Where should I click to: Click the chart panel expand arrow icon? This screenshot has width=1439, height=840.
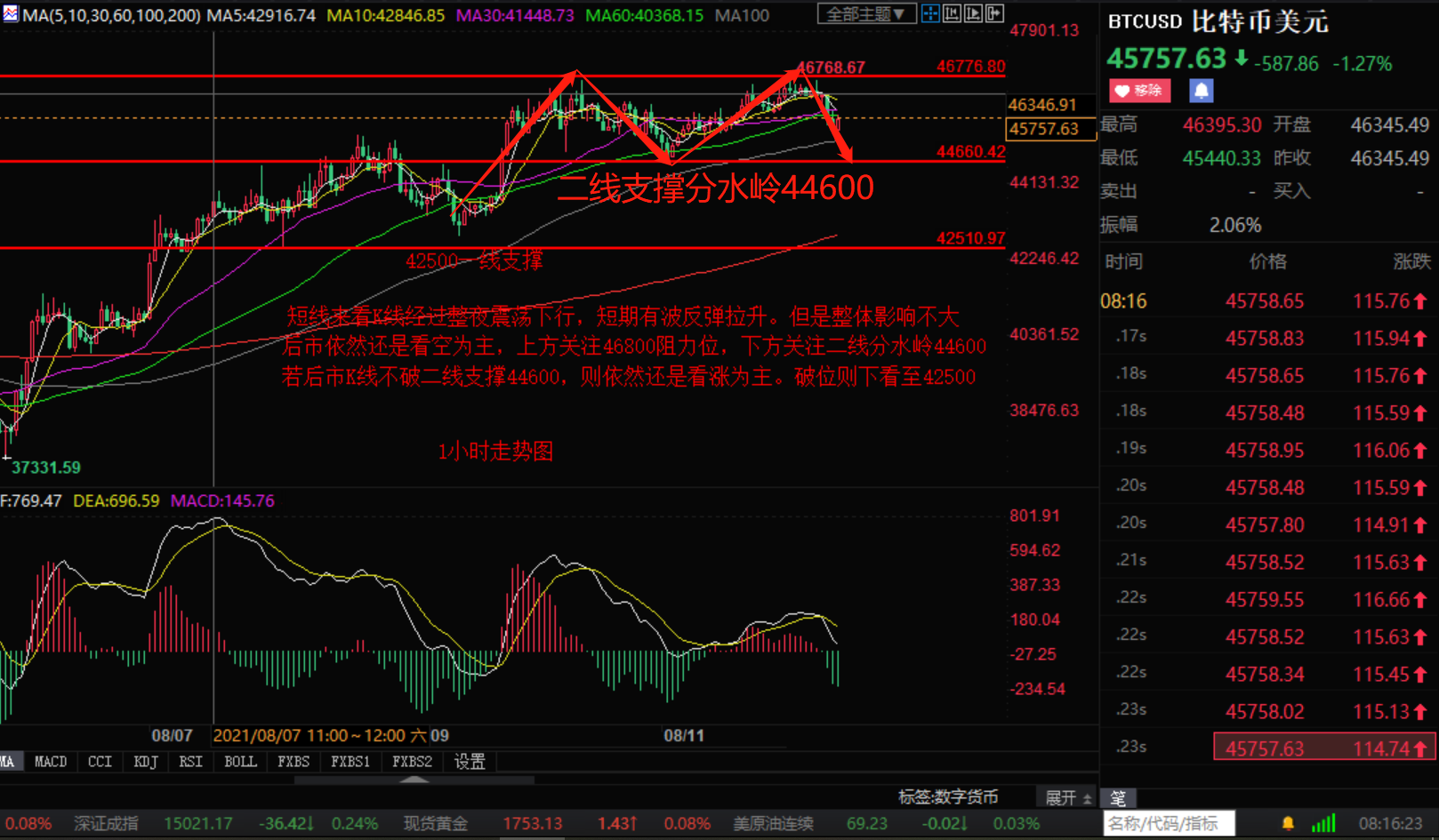pos(994,13)
